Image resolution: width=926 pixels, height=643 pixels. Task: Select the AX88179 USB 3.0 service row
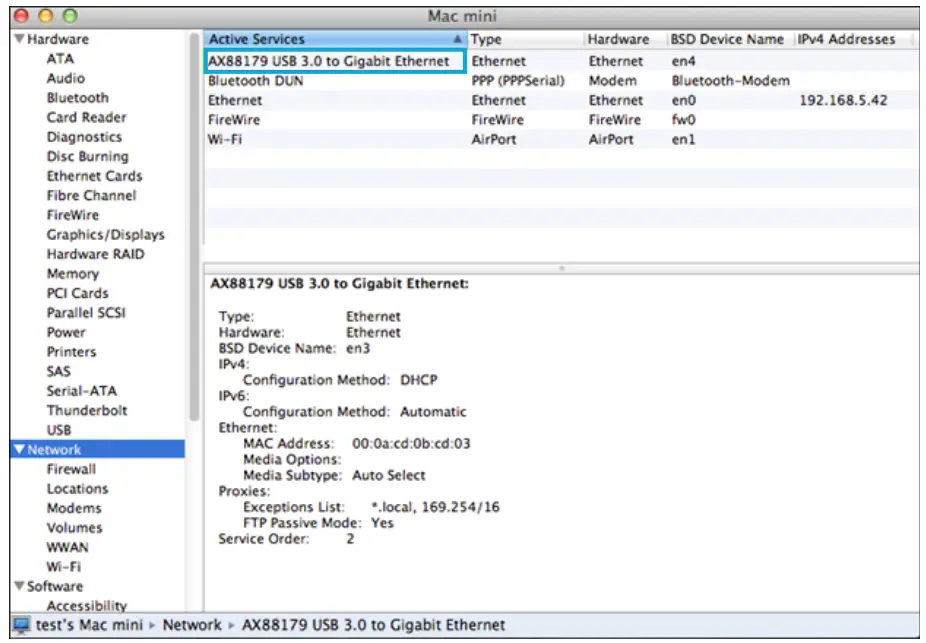point(561,61)
